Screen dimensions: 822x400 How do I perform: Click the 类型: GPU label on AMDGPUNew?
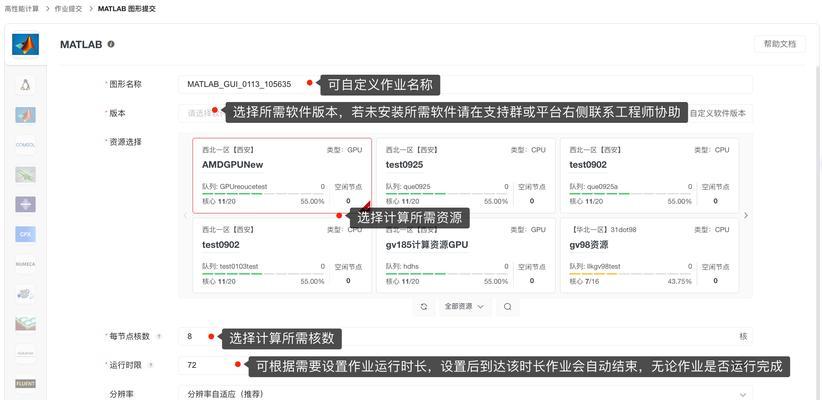click(x=344, y=150)
